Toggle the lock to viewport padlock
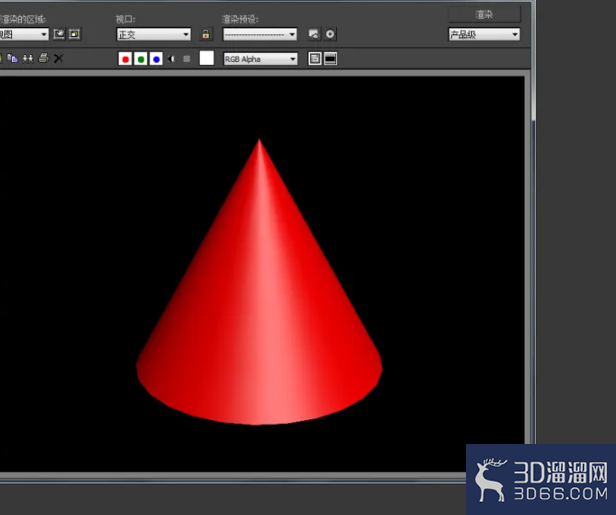 (x=205, y=34)
